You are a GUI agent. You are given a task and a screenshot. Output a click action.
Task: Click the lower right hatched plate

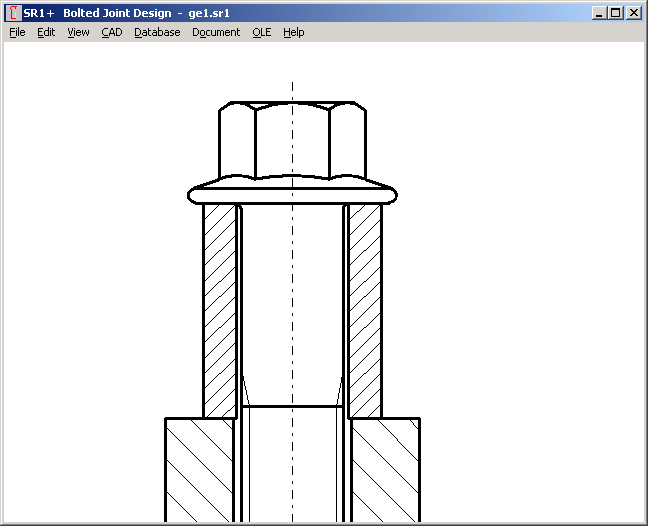385,470
